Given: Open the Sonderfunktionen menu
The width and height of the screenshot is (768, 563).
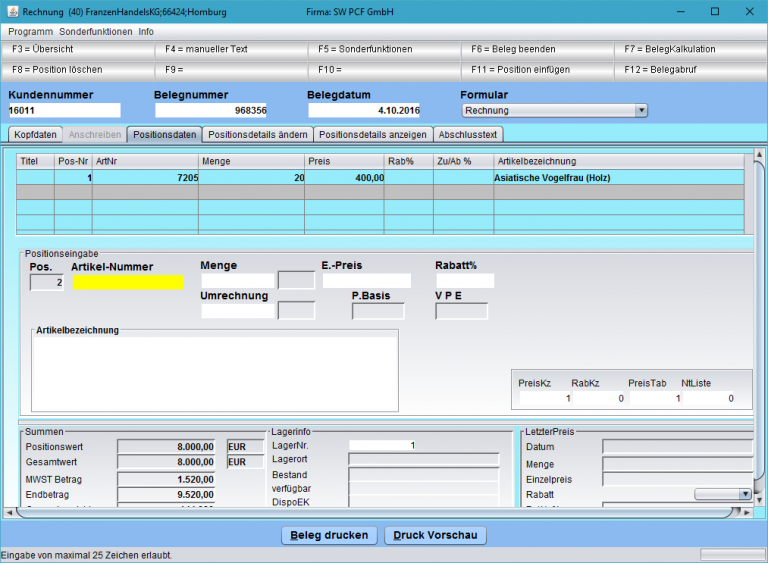Looking at the screenshot, I should [x=95, y=32].
